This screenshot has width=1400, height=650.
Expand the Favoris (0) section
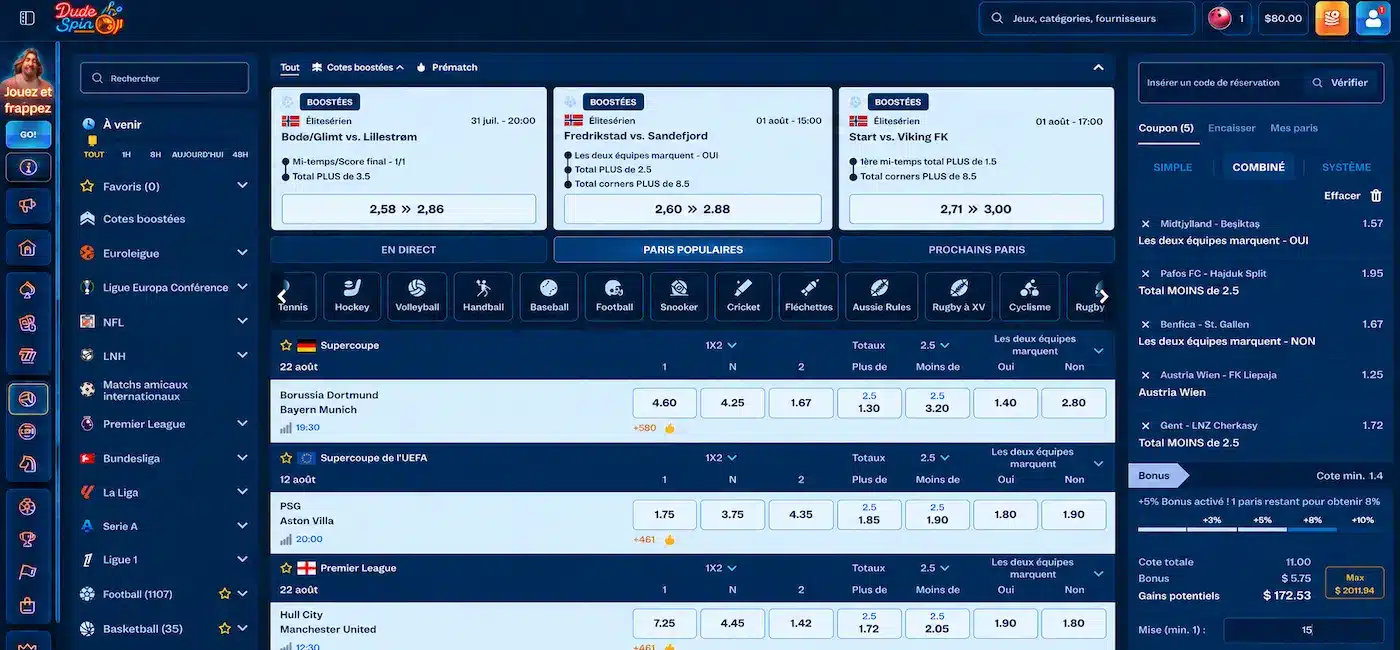pos(242,186)
